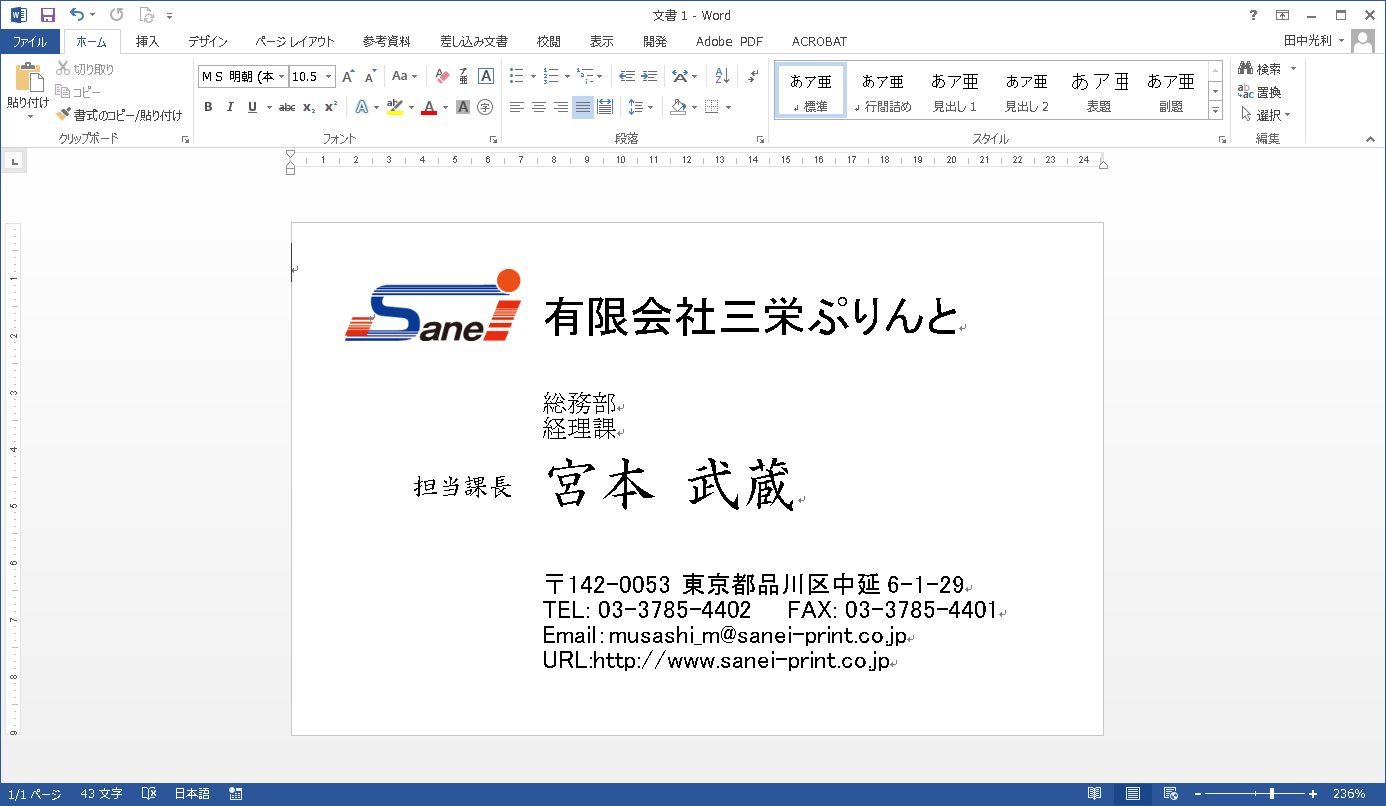Center align the text
Viewport: 1386px width, 806px height.
[x=538, y=107]
